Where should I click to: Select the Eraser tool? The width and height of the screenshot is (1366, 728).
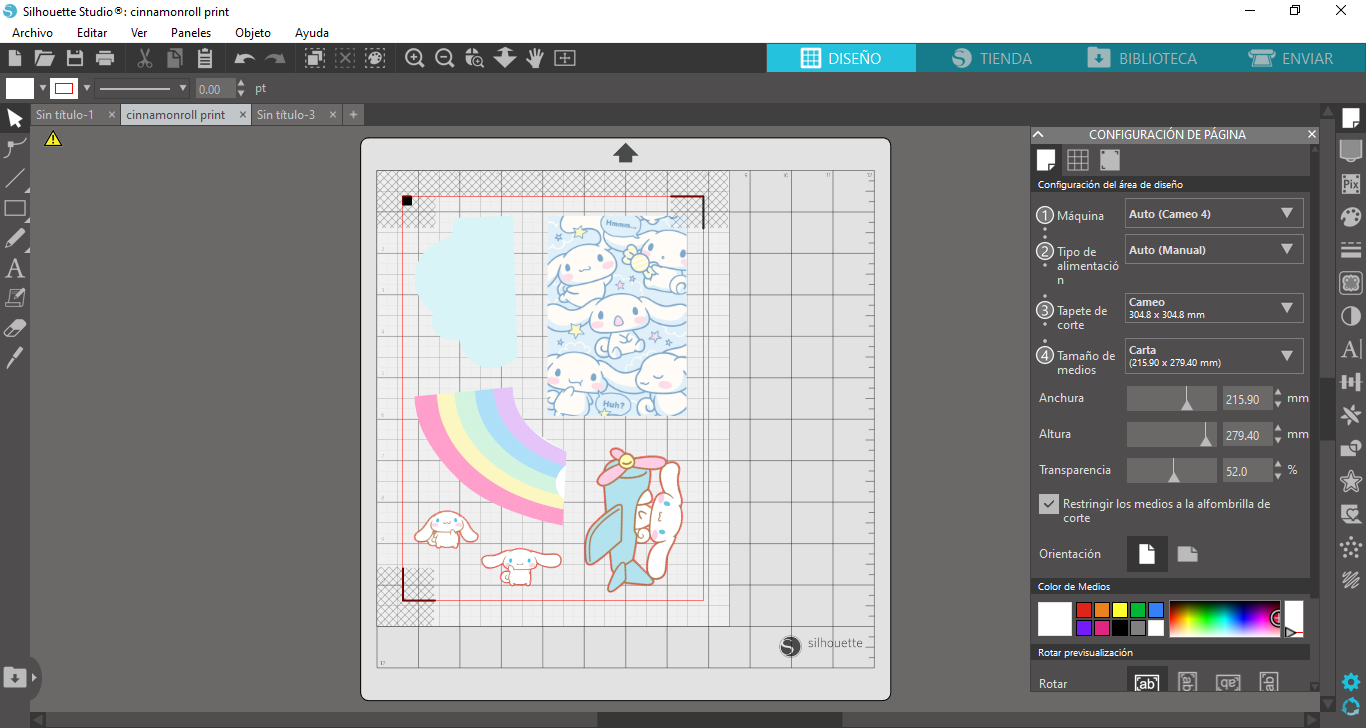pos(15,328)
